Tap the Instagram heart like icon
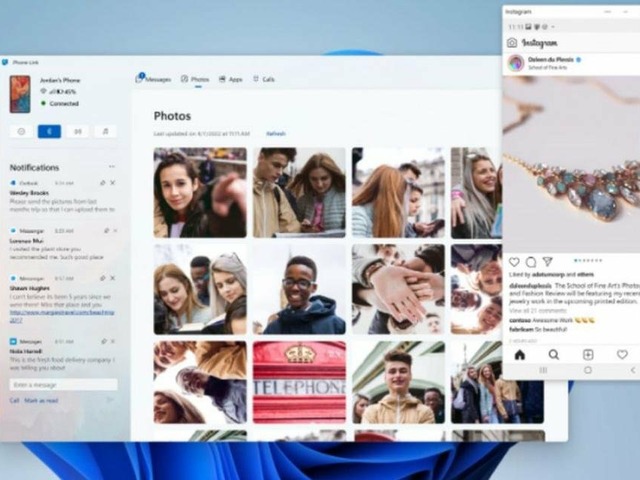 coord(514,262)
